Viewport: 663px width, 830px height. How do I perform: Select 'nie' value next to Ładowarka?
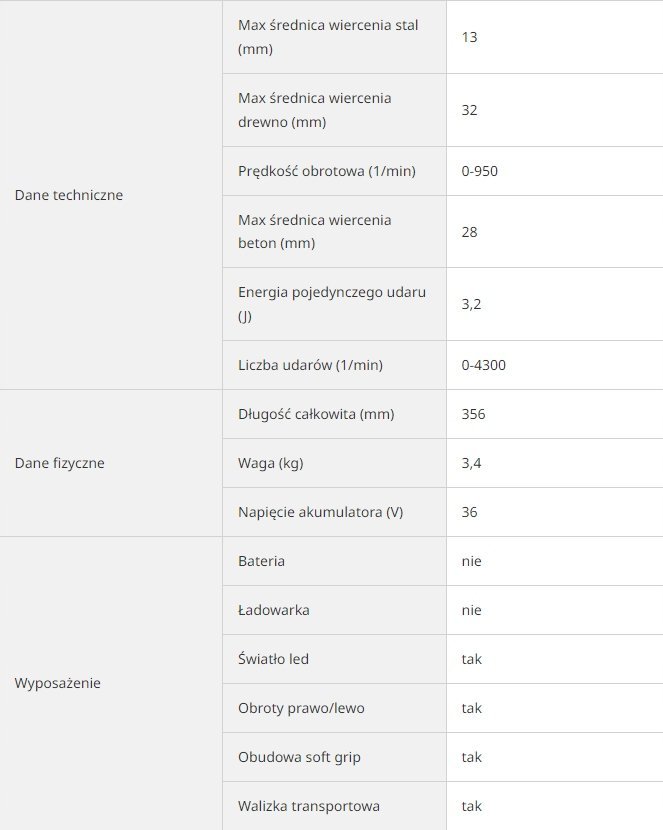(471, 610)
